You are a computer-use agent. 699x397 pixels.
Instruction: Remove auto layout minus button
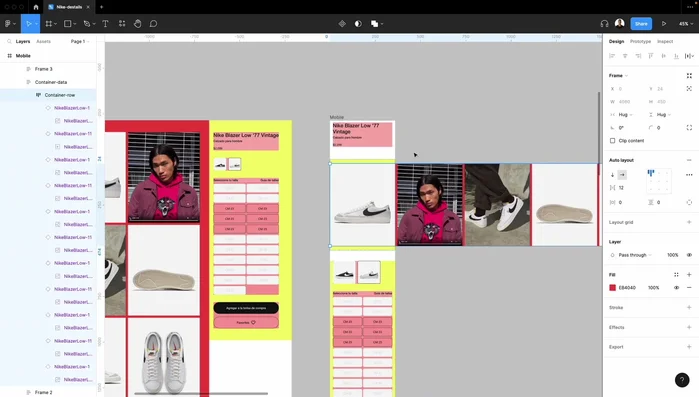pyautogui.click(x=689, y=160)
